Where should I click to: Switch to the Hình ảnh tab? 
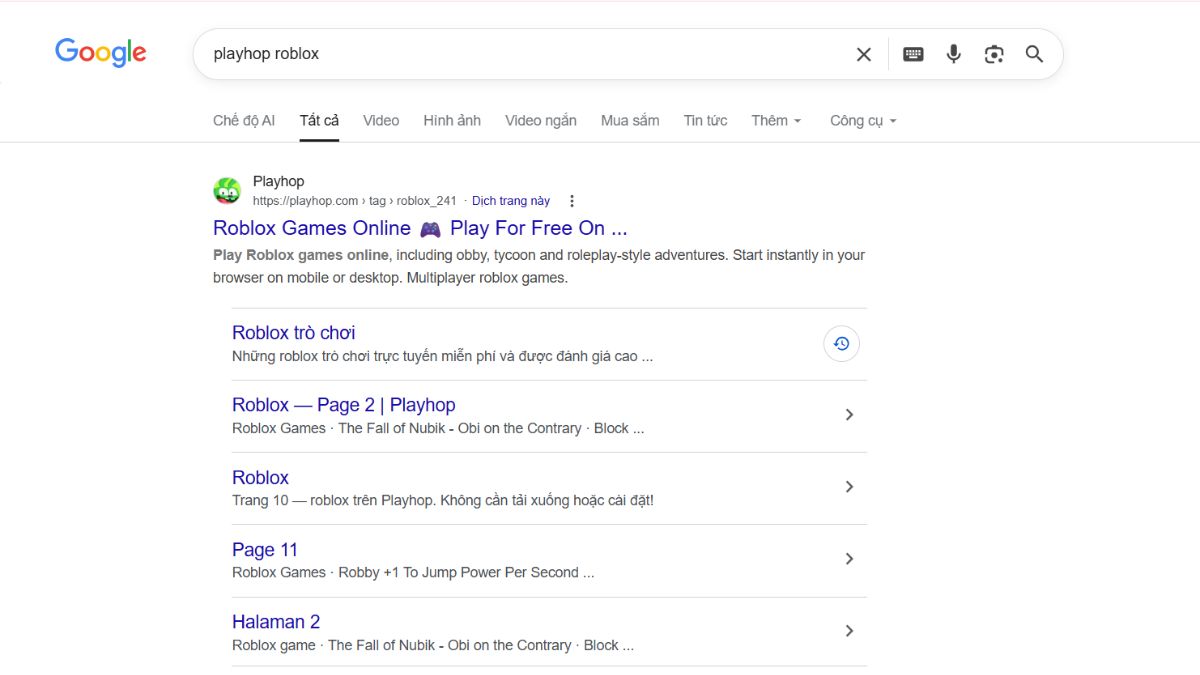pos(452,121)
